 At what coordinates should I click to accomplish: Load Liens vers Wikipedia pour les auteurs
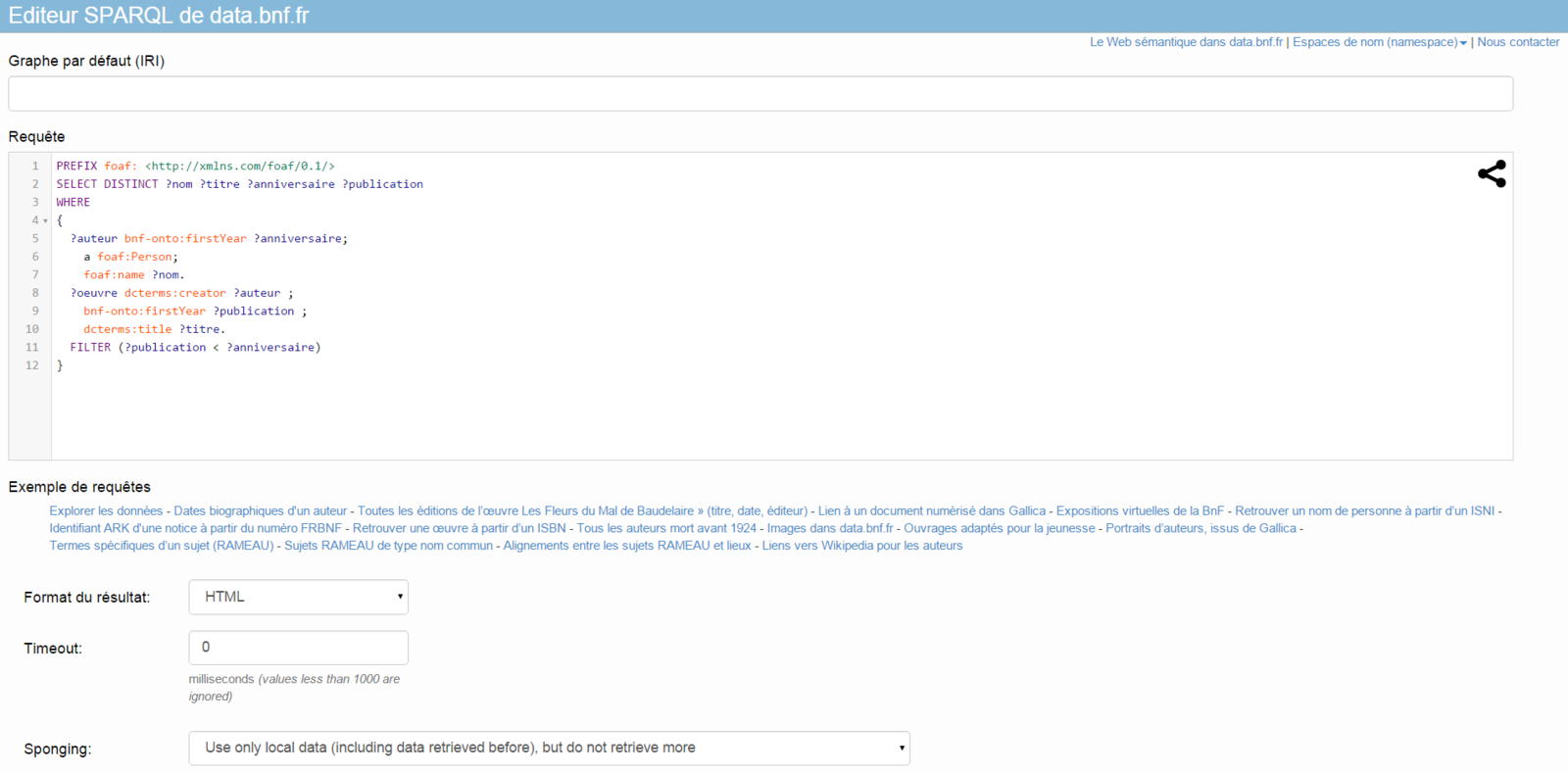[x=862, y=546]
